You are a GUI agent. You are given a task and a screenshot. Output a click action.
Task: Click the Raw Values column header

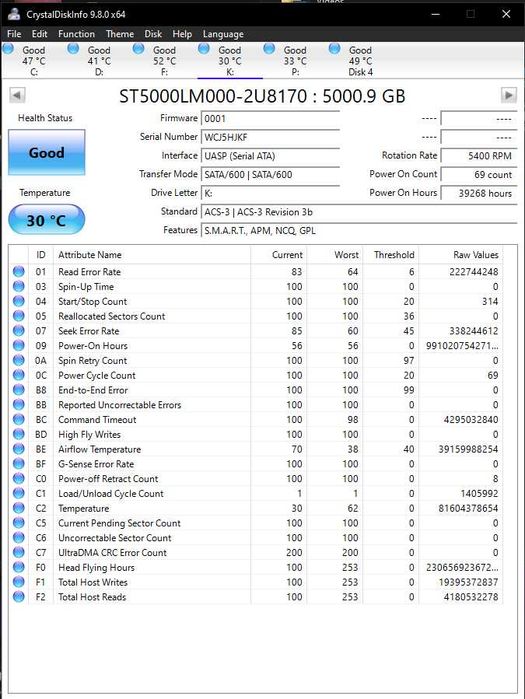pos(461,255)
